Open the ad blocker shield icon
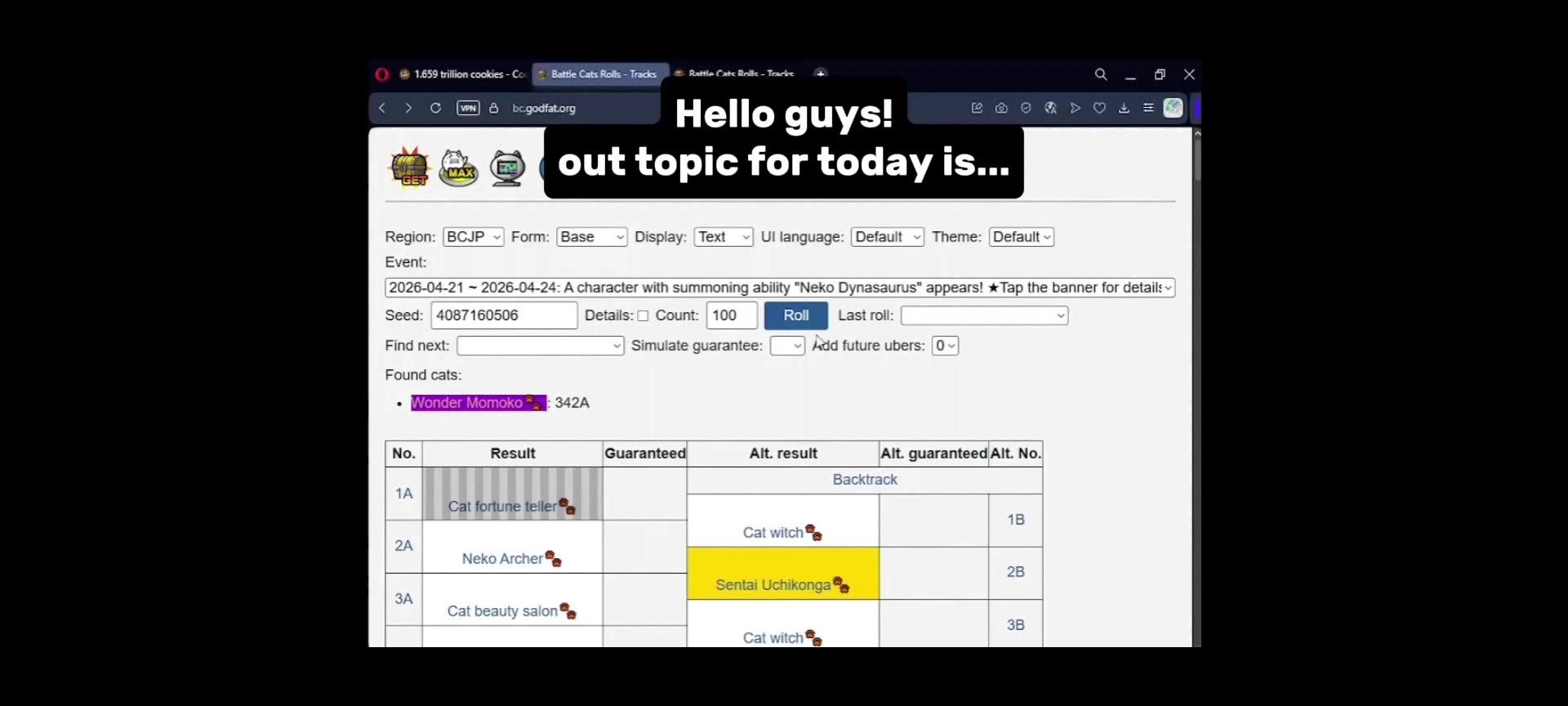Image resolution: width=1568 pixels, height=706 pixels. click(1026, 108)
